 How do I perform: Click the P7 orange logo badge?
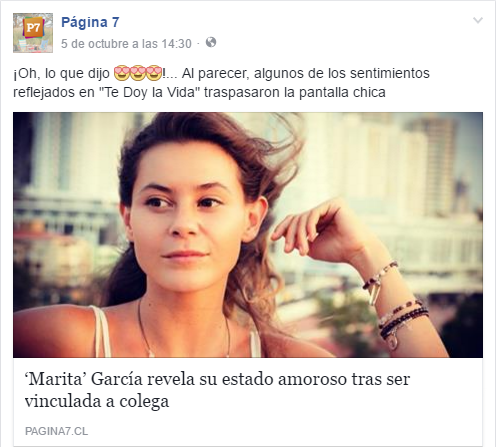[x=33, y=28]
